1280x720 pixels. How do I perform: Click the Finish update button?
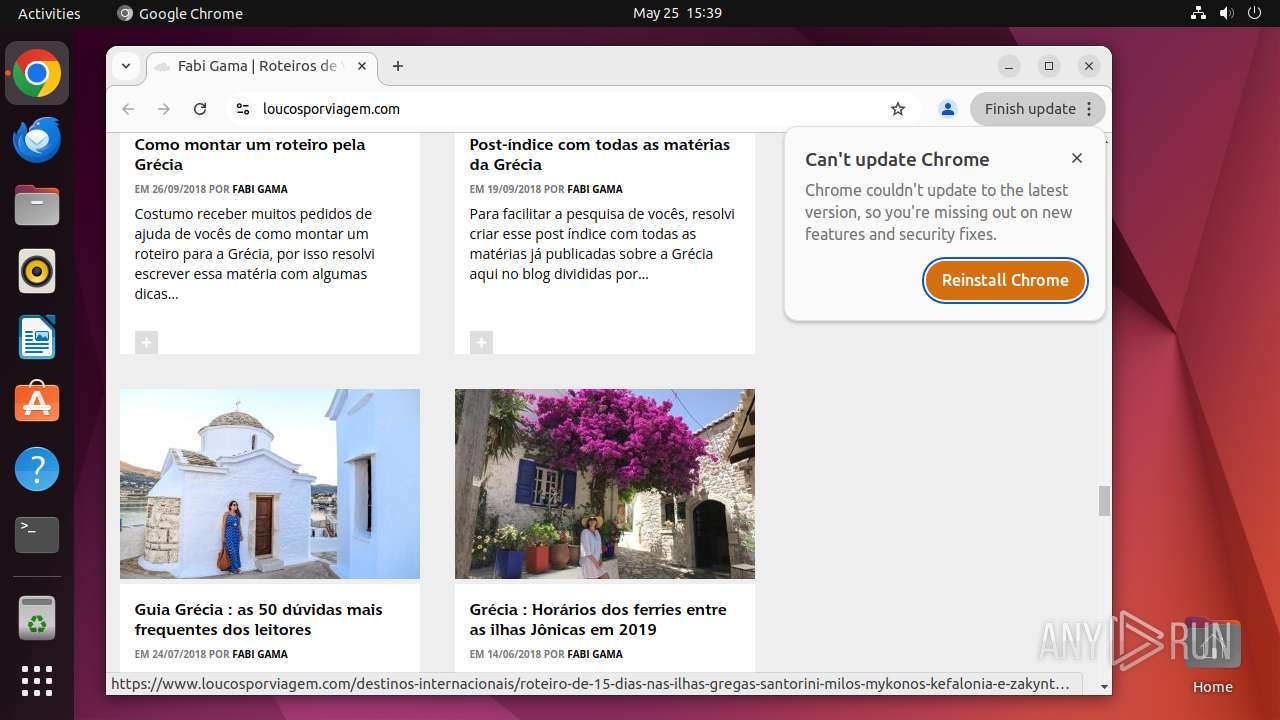[x=1038, y=109]
